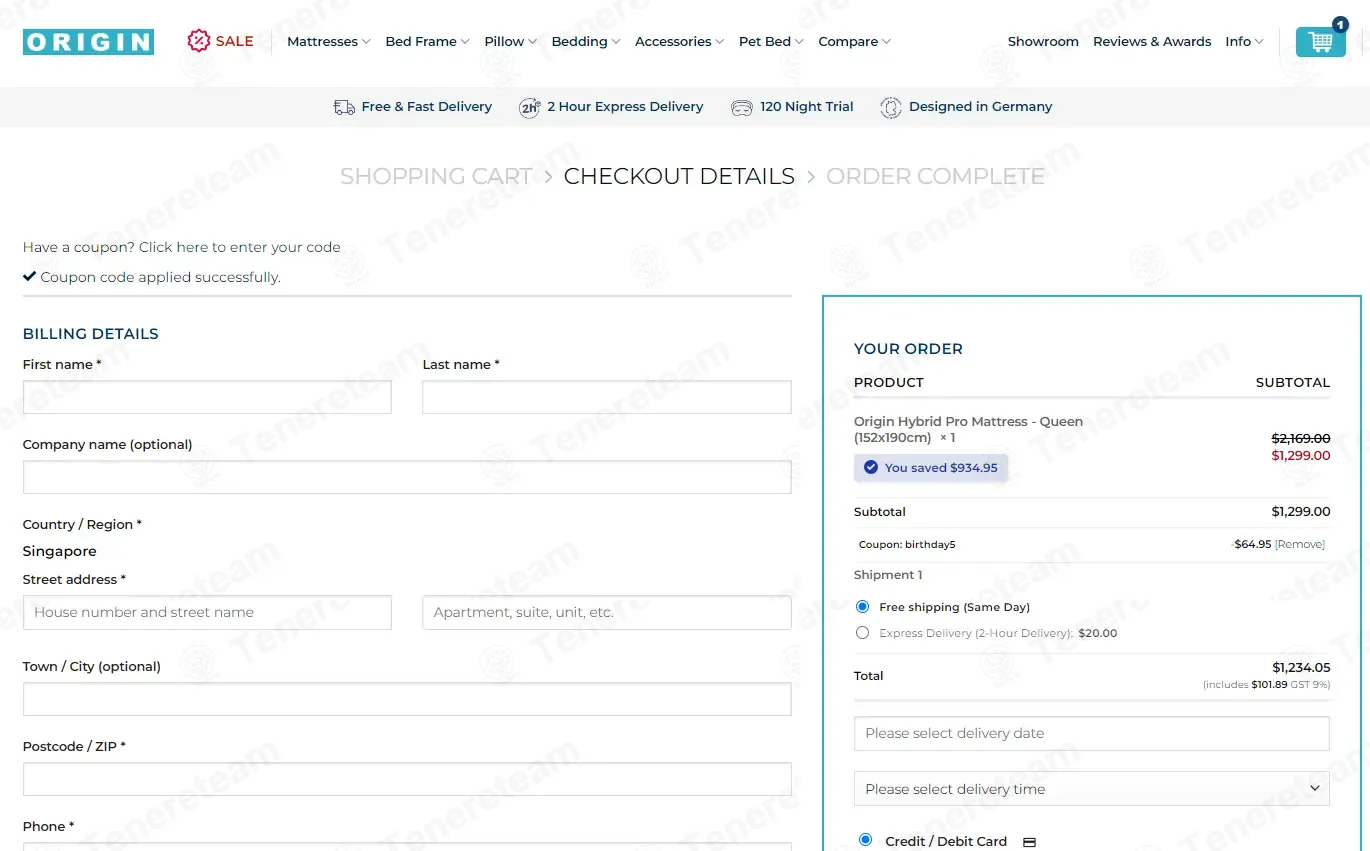The image size is (1370, 851).
Task: Open Reviews & Awards page
Action: [1152, 42]
